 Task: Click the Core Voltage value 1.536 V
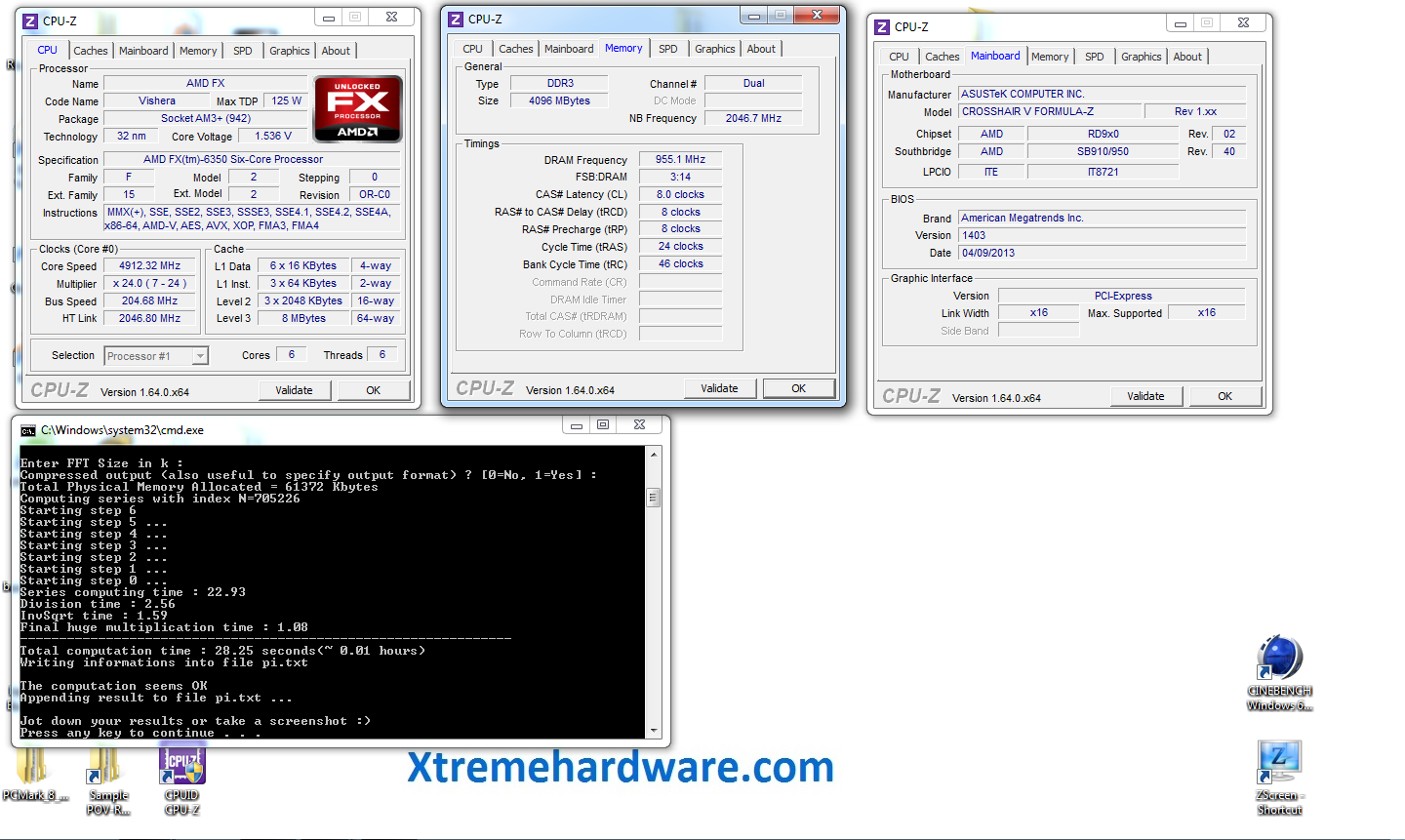pyautogui.click(x=273, y=136)
